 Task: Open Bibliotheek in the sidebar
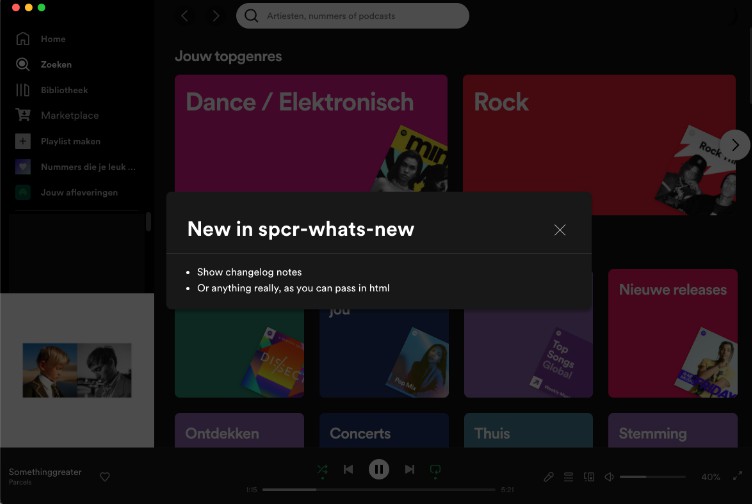coord(64,90)
